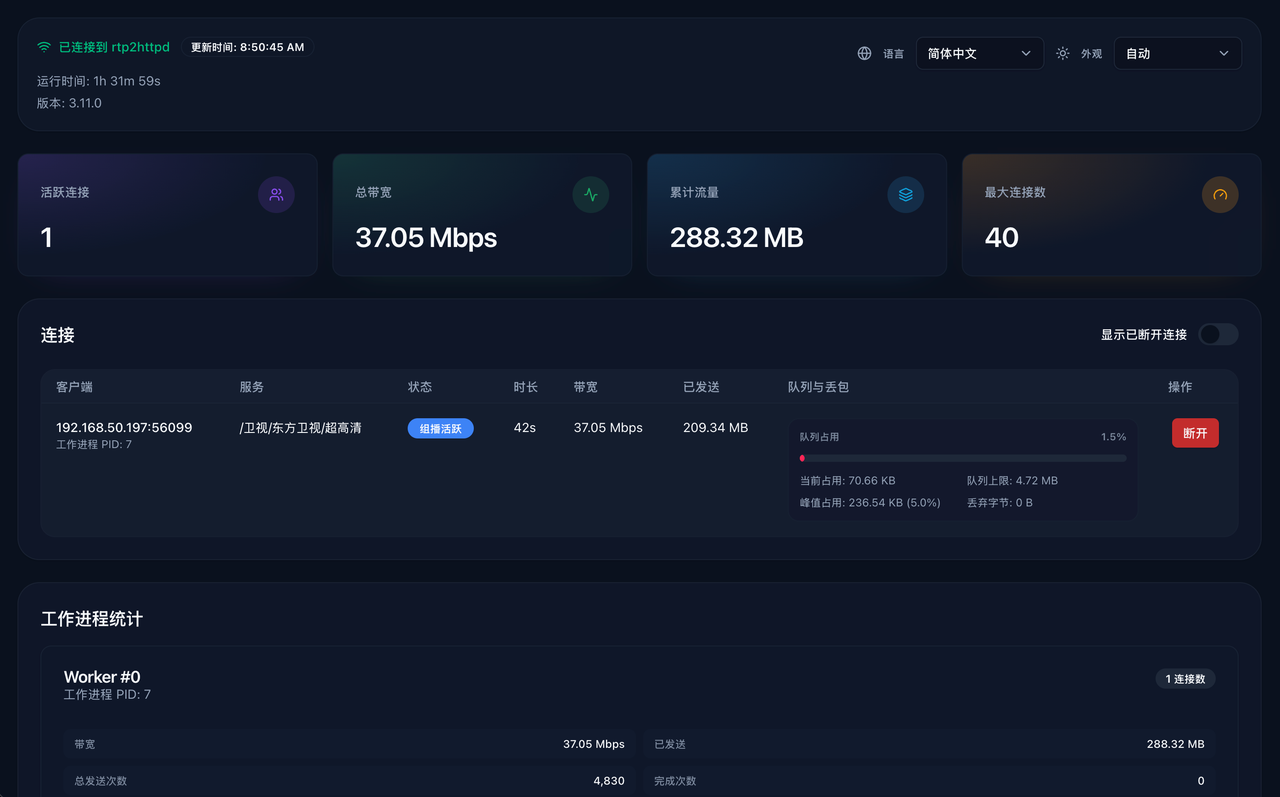Click the 带宽 column header
This screenshot has height=797, width=1280.
tap(586, 387)
